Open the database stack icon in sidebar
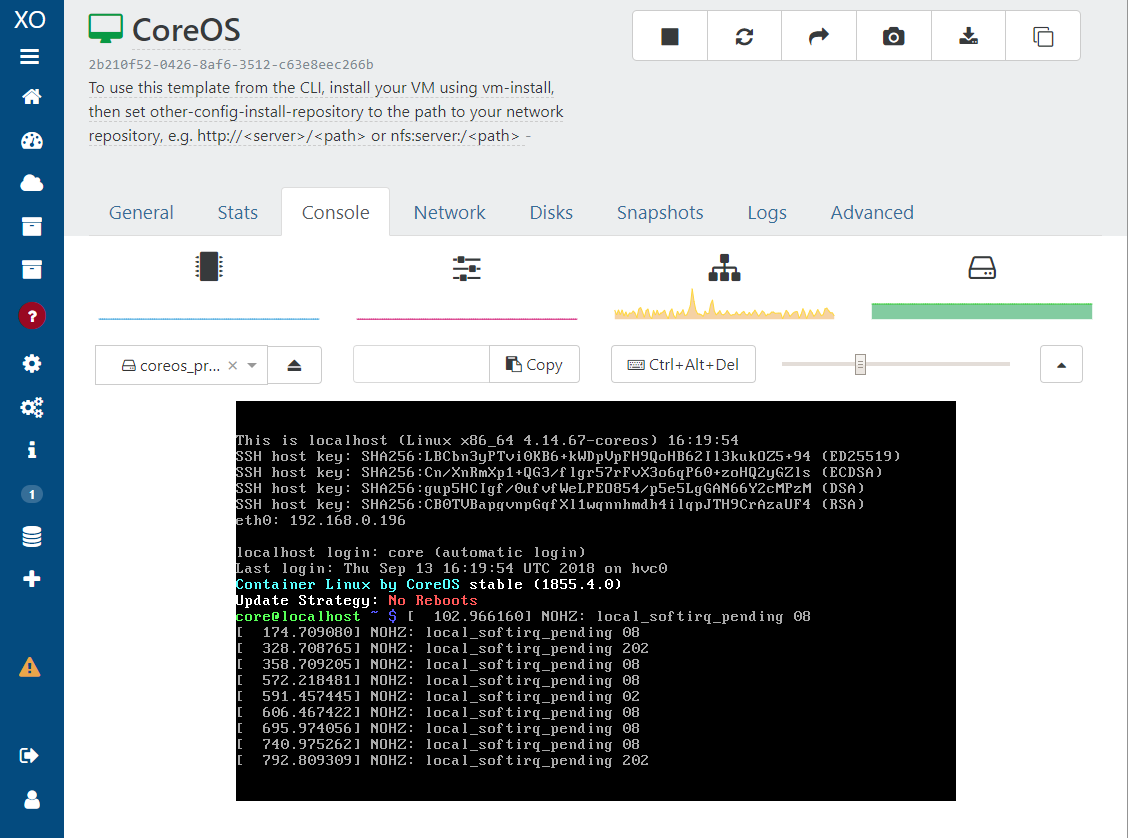 click(x=31, y=536)
